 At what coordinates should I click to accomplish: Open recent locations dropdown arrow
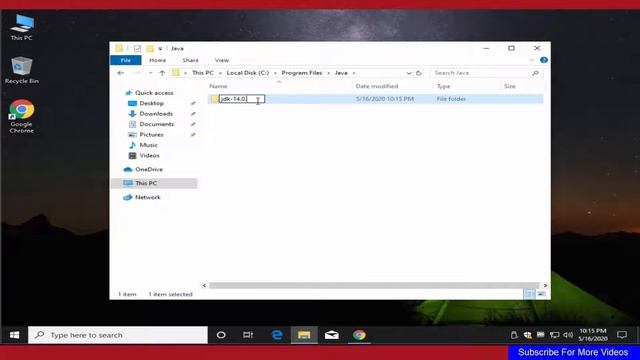tap(151, 73)
